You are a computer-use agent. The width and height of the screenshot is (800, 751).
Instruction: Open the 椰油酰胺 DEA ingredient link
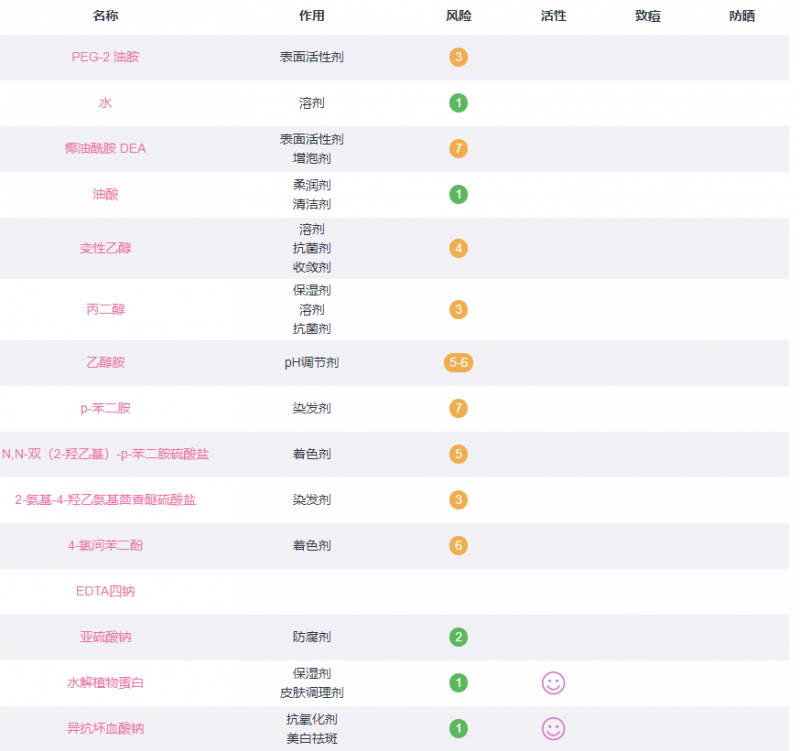click(105, 148)
